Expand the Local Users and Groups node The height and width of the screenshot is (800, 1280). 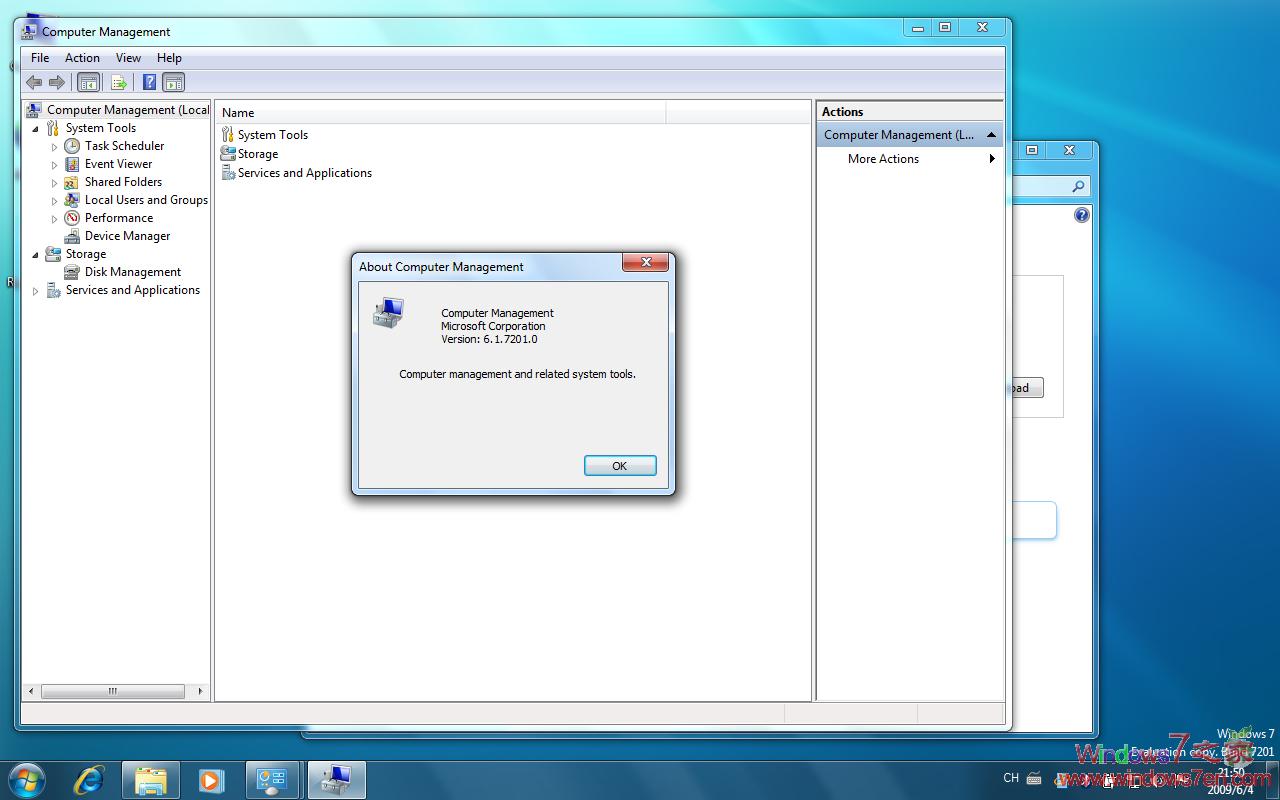click(x=55, y=201)
